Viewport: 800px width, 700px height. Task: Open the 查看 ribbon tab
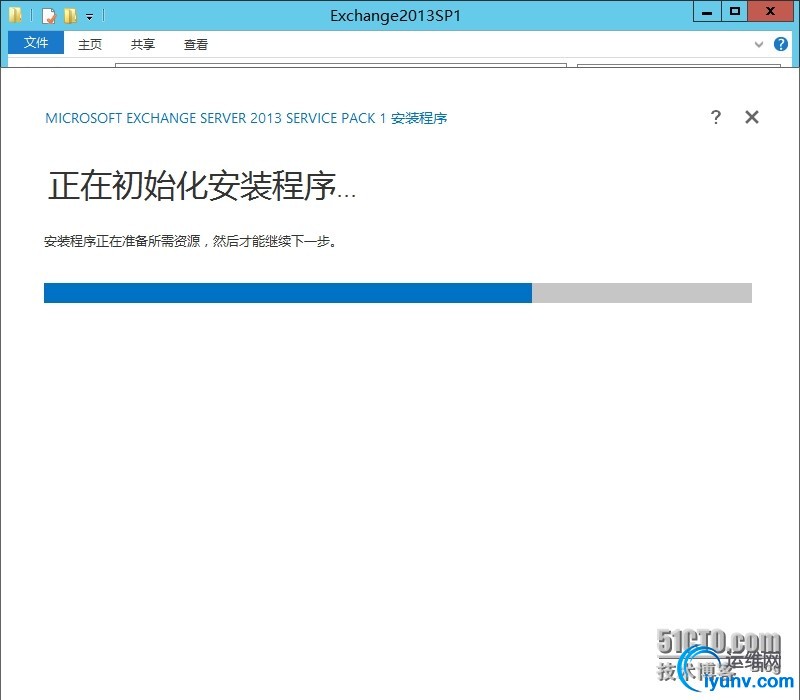click(x=196, y=44)
